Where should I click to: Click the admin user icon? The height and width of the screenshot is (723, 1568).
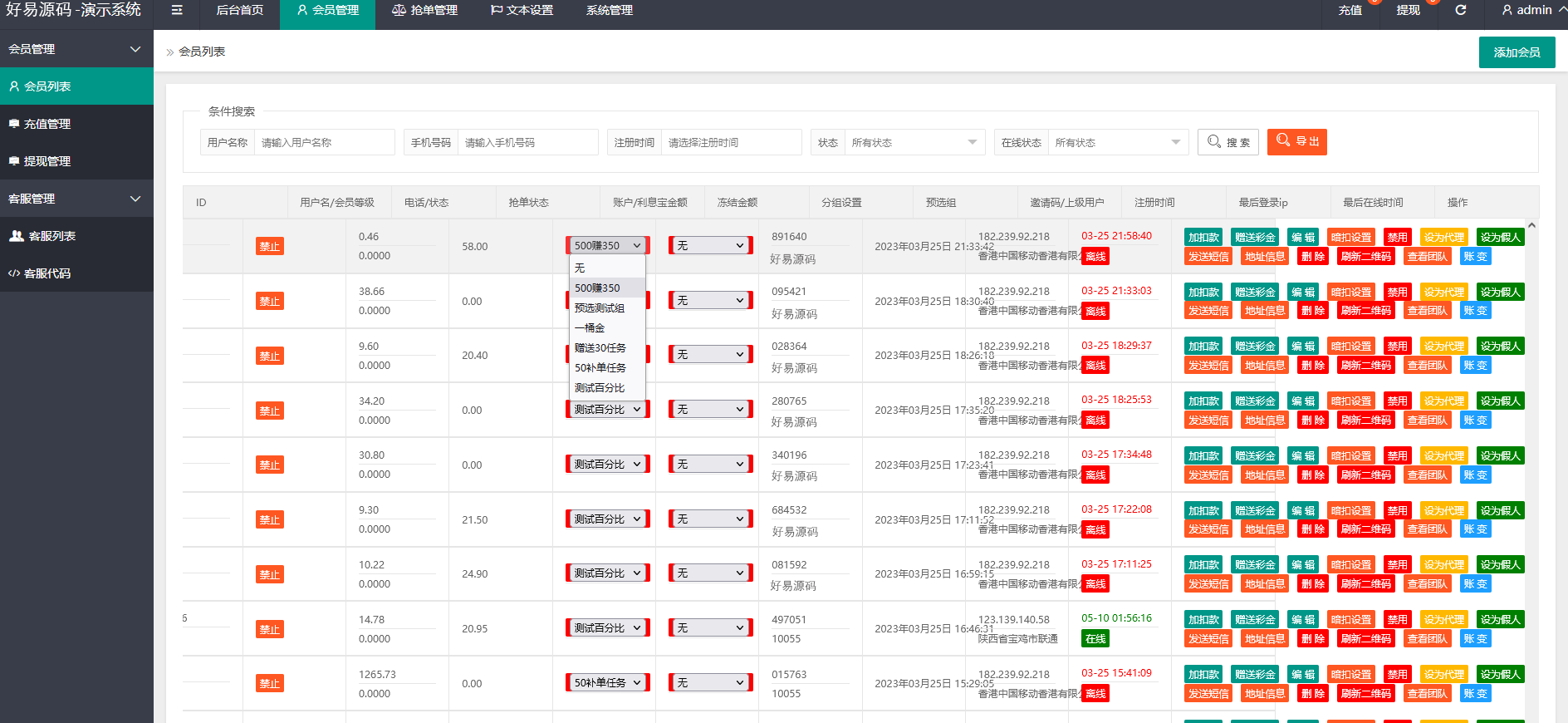[x=1507, y=10]
